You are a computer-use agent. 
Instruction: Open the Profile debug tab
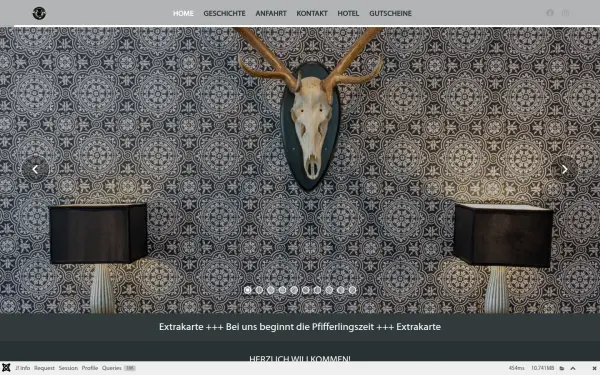pyautogui.click(x=90, y=368)
